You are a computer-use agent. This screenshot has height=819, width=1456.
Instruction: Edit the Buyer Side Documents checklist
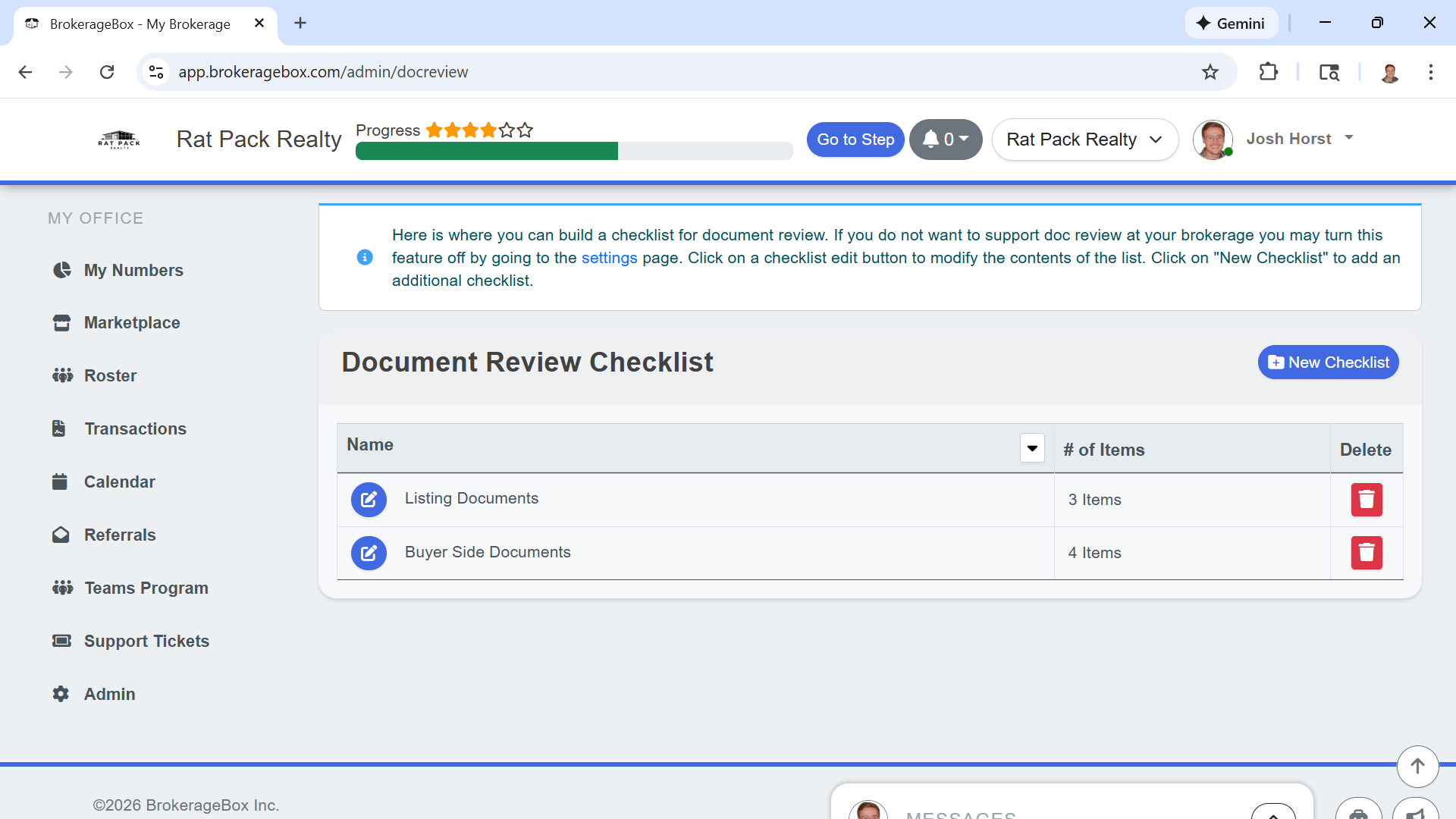(x=369, y=553)
